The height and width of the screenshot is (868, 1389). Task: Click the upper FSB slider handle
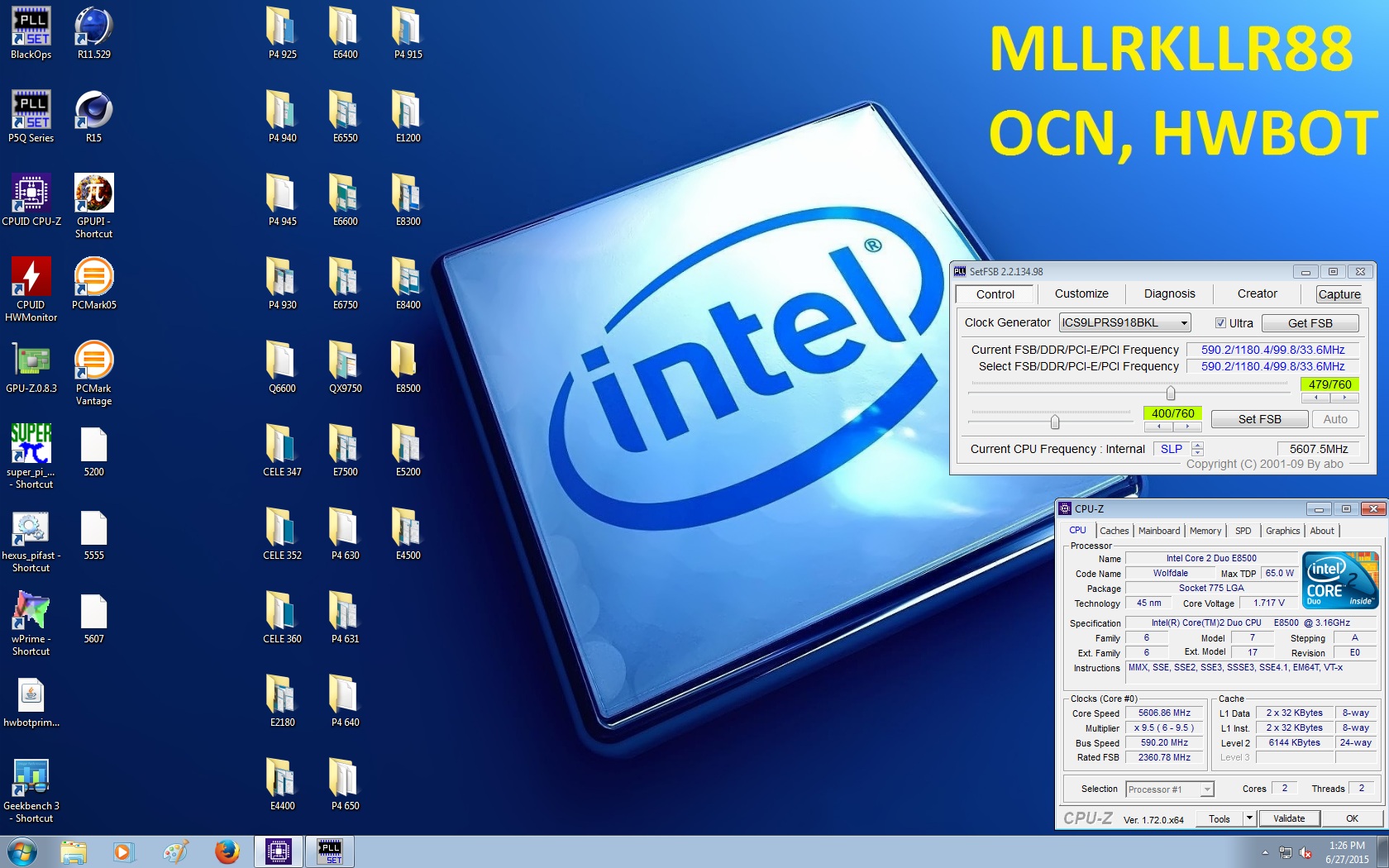(x=1171, y=393)
